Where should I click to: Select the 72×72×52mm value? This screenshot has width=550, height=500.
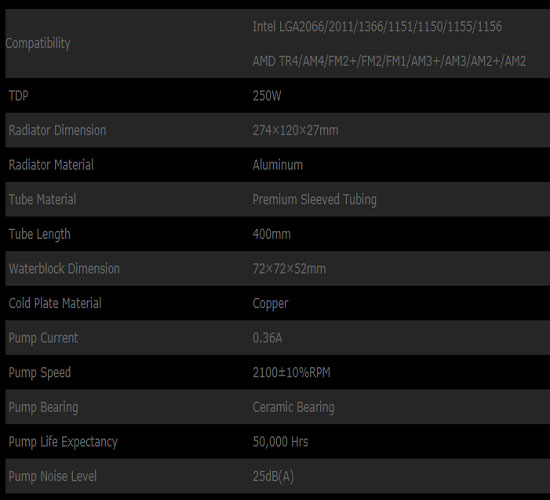tap(289, 268)
